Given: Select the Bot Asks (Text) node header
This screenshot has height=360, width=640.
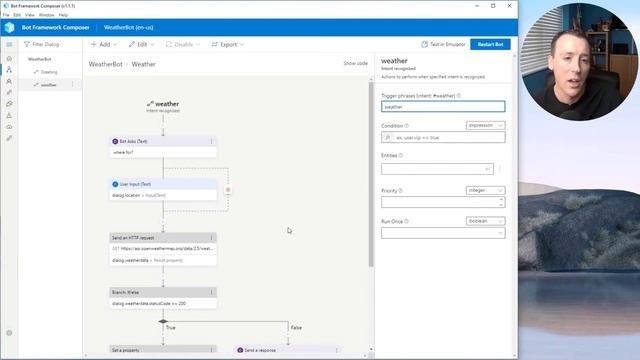Looking at the screenshot, I should click(x=163, y=141).
